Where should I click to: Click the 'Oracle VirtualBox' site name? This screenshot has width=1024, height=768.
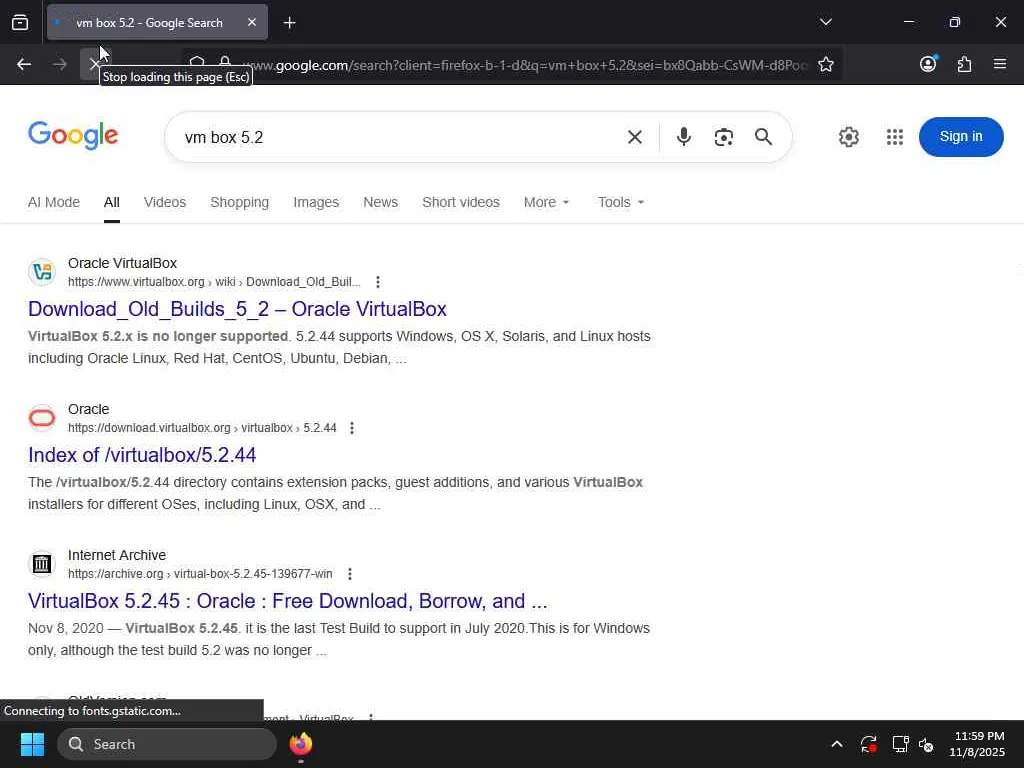(x=122, y=263)
